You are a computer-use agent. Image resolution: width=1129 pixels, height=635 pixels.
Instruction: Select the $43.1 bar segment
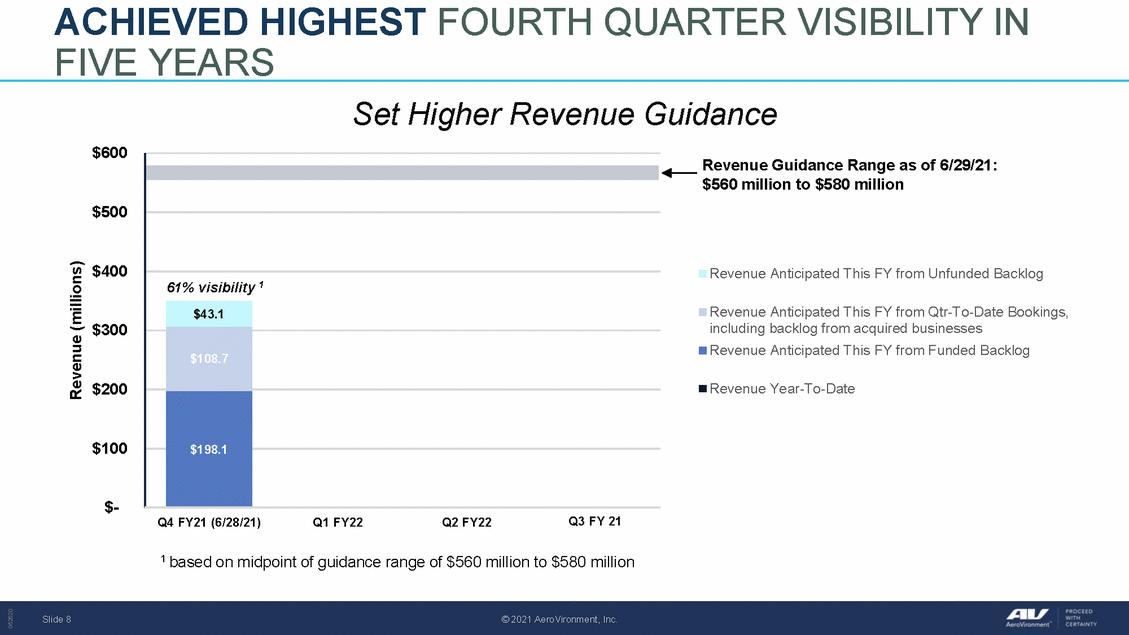[x=209, y=314]
